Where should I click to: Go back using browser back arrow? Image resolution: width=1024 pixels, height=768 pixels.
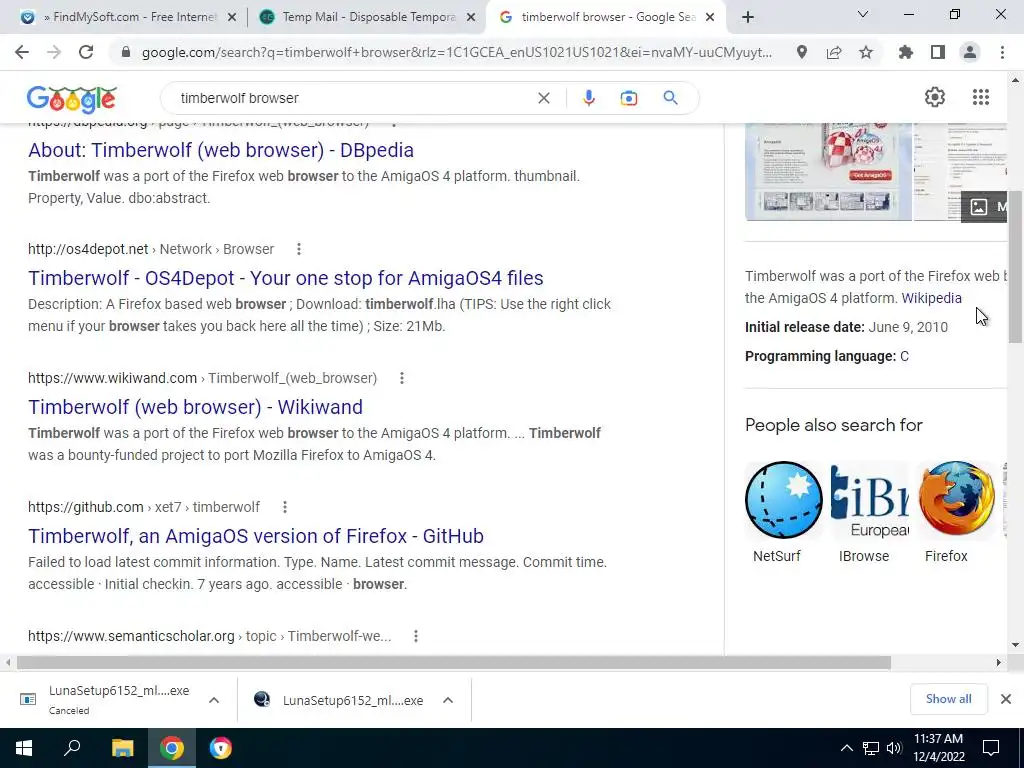coord(22,52)
